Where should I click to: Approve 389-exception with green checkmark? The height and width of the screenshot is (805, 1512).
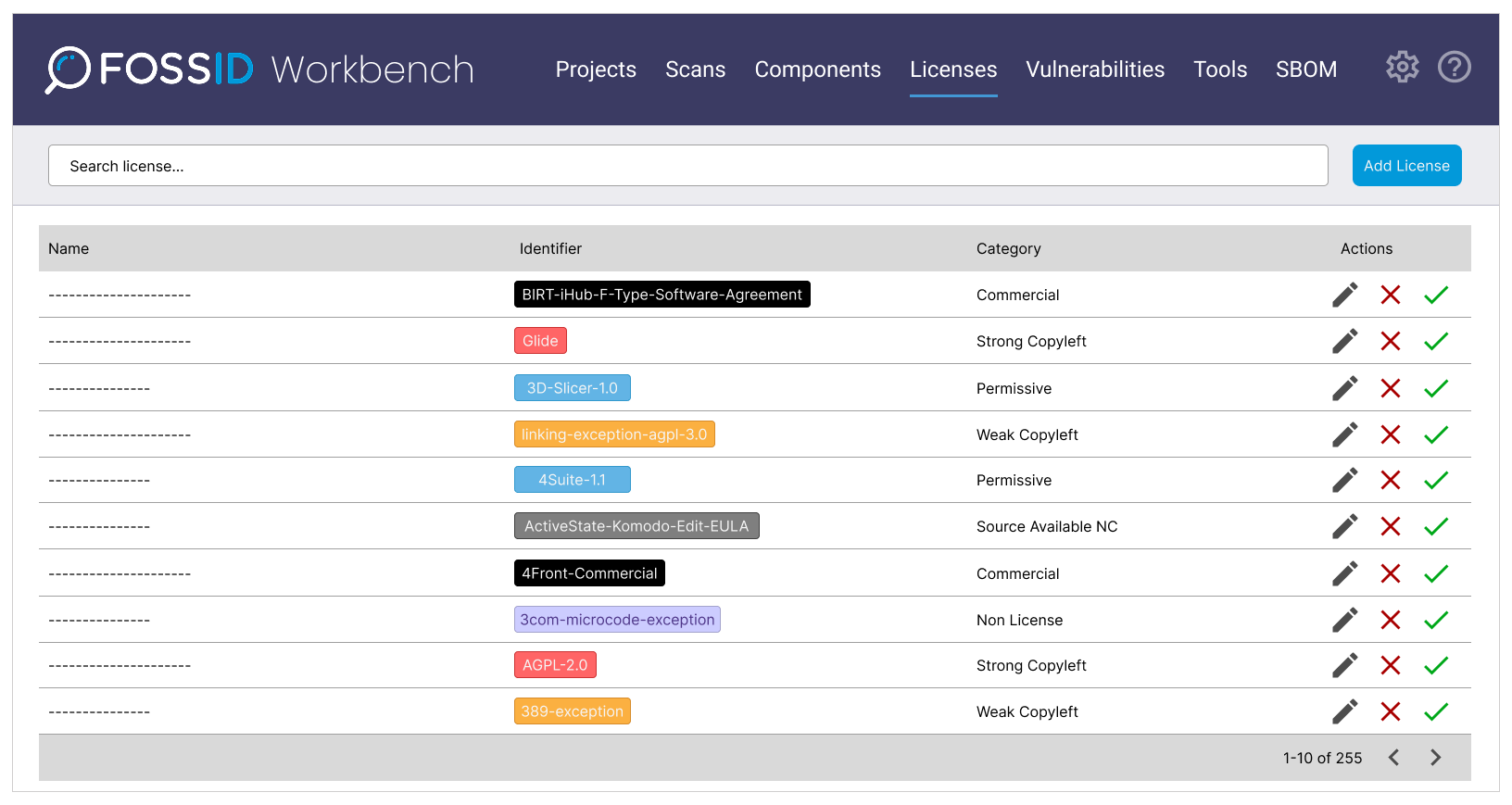(x=1436, y=711)
